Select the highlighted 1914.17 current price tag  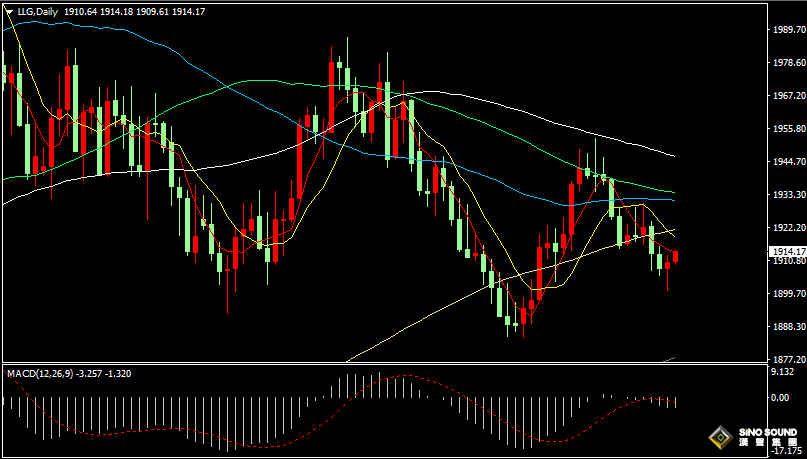786,251
